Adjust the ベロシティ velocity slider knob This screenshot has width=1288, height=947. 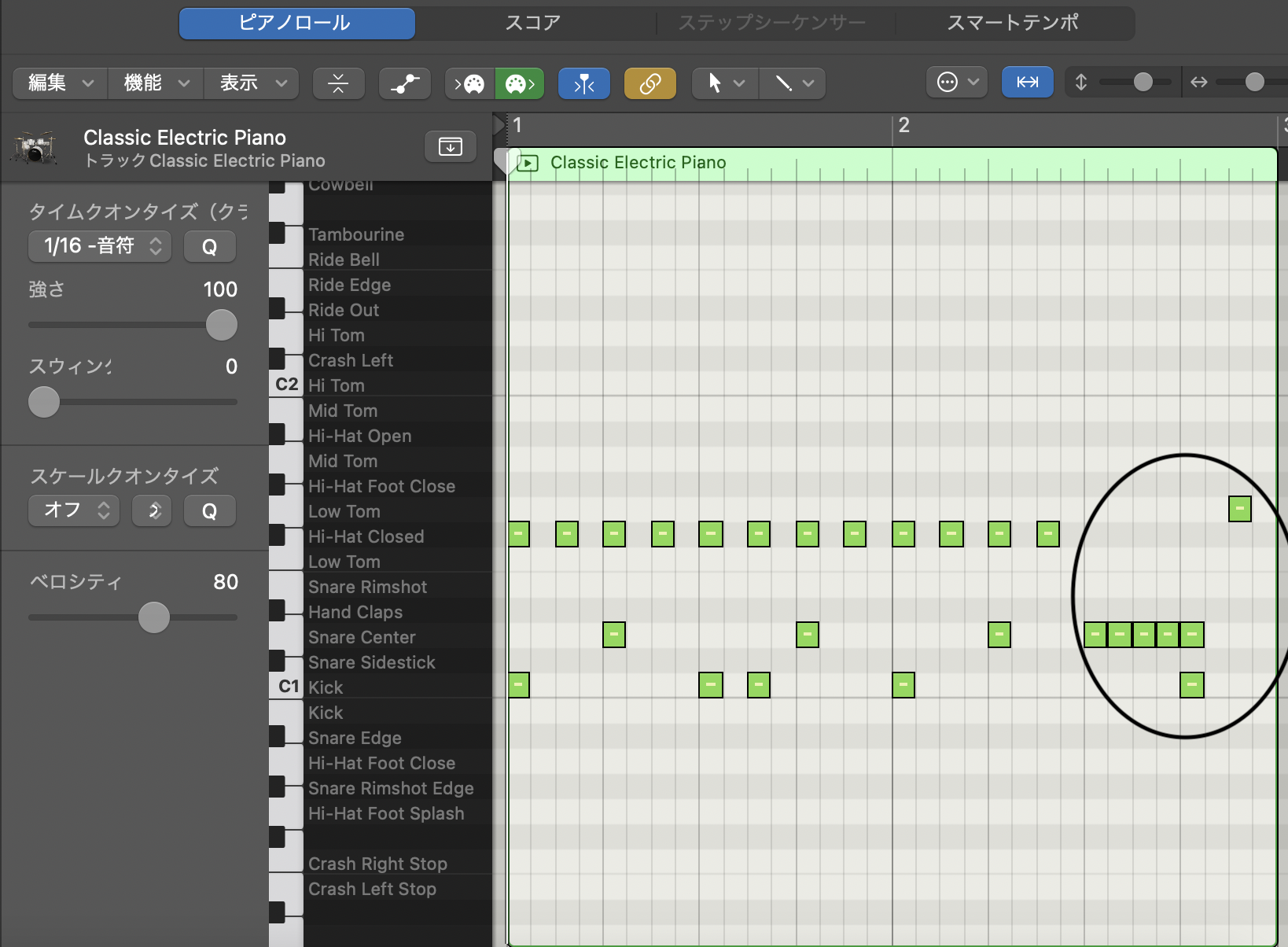(x=154, y=617)
